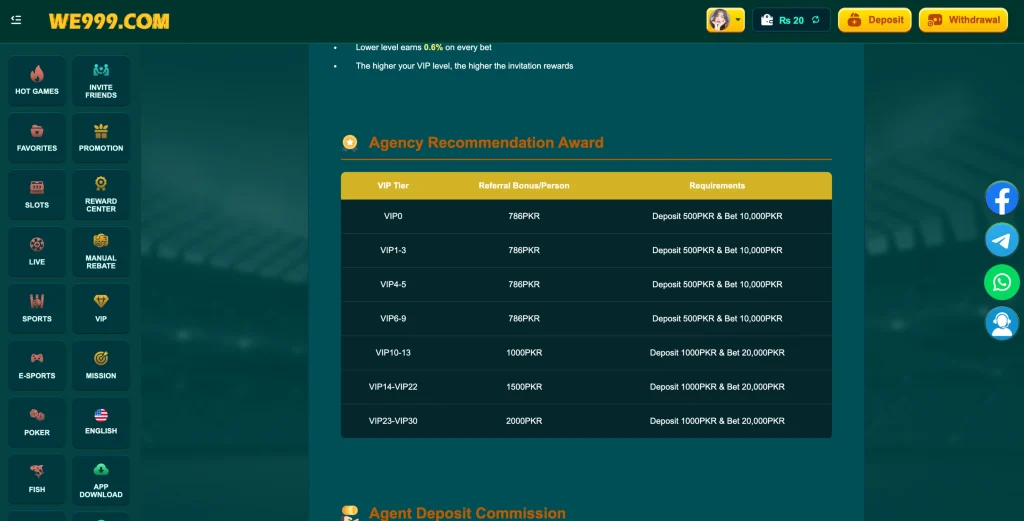Click the VIP23-VIP30 requirements cell
1024x521 pixels.
pos(717,421)
